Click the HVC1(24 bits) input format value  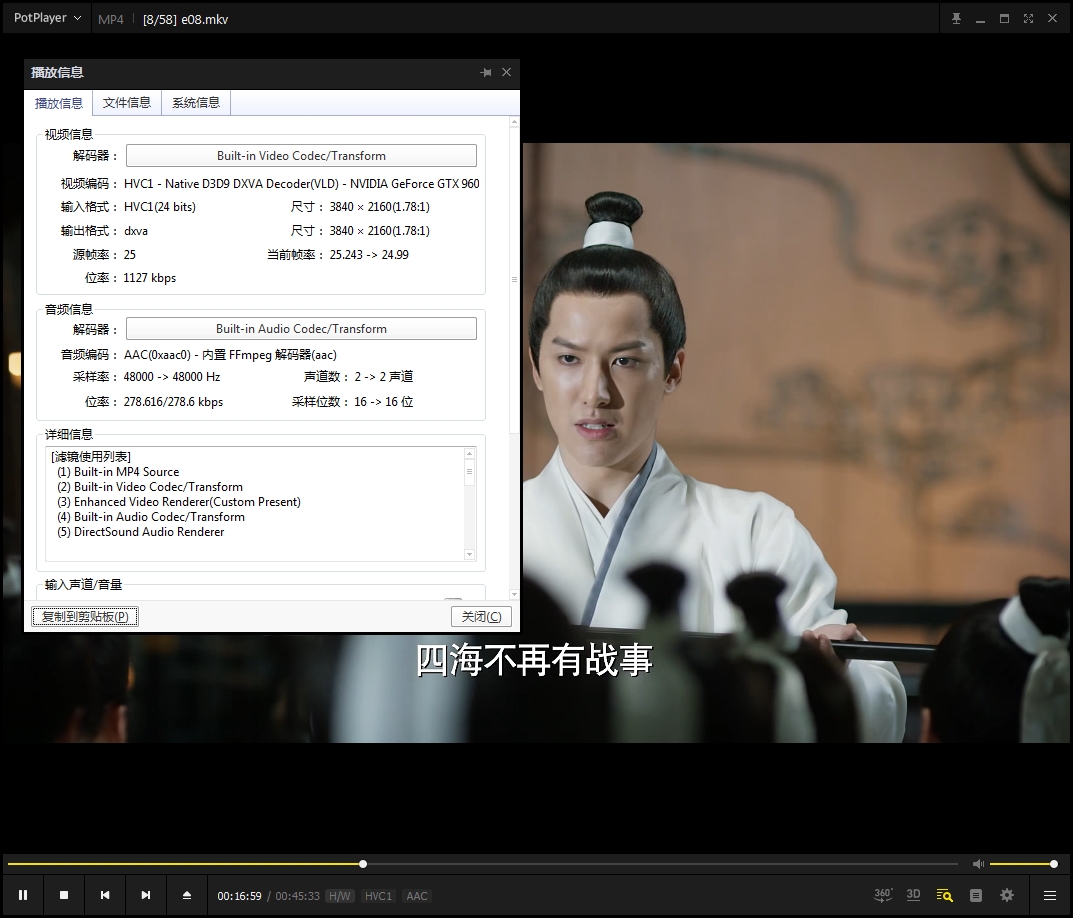click(x=159, y=207)
